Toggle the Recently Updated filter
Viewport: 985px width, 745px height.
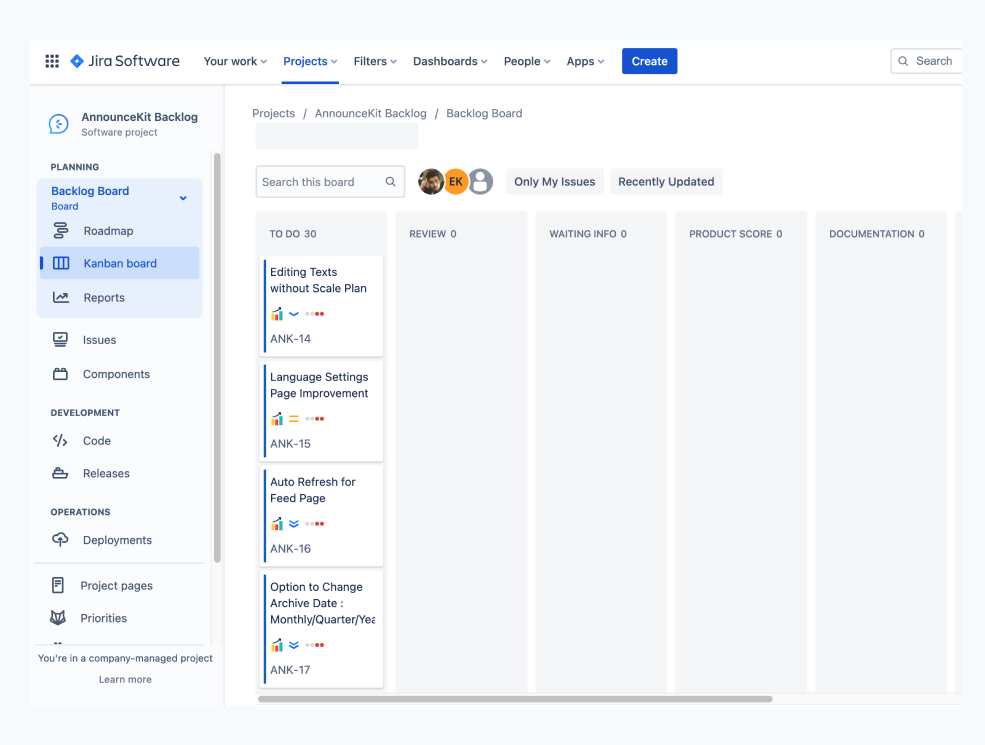tap(666, 182)
